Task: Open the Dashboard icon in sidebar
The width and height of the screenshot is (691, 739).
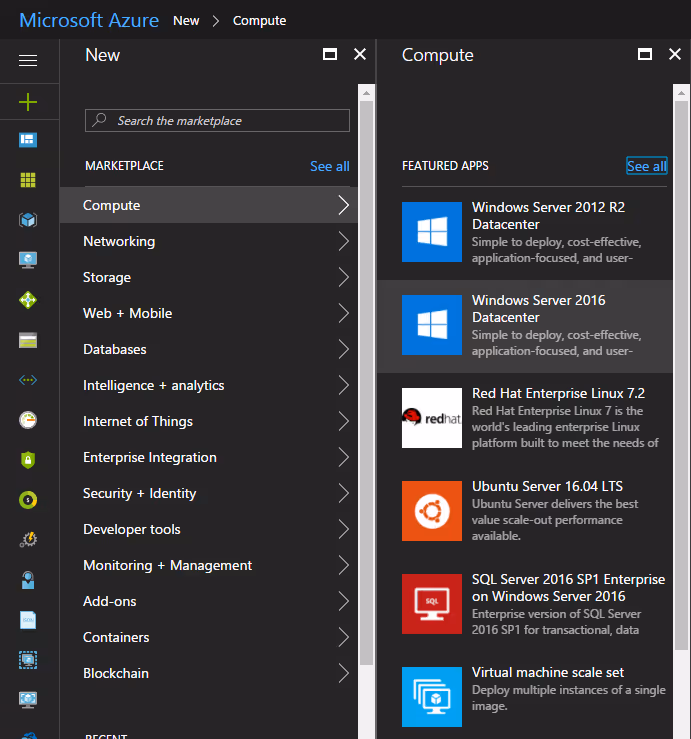Action: (28, 140)
